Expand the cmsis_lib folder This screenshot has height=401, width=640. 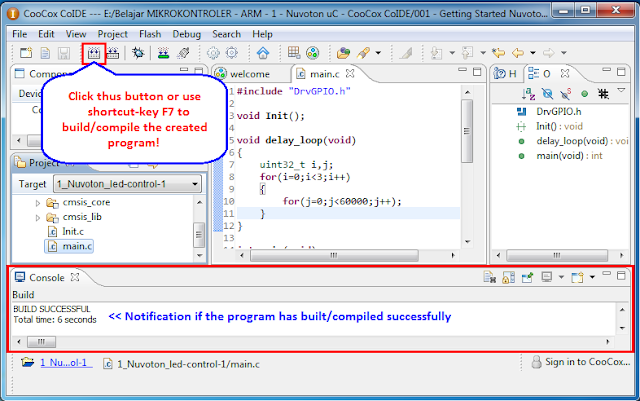[x=38, y=218]
